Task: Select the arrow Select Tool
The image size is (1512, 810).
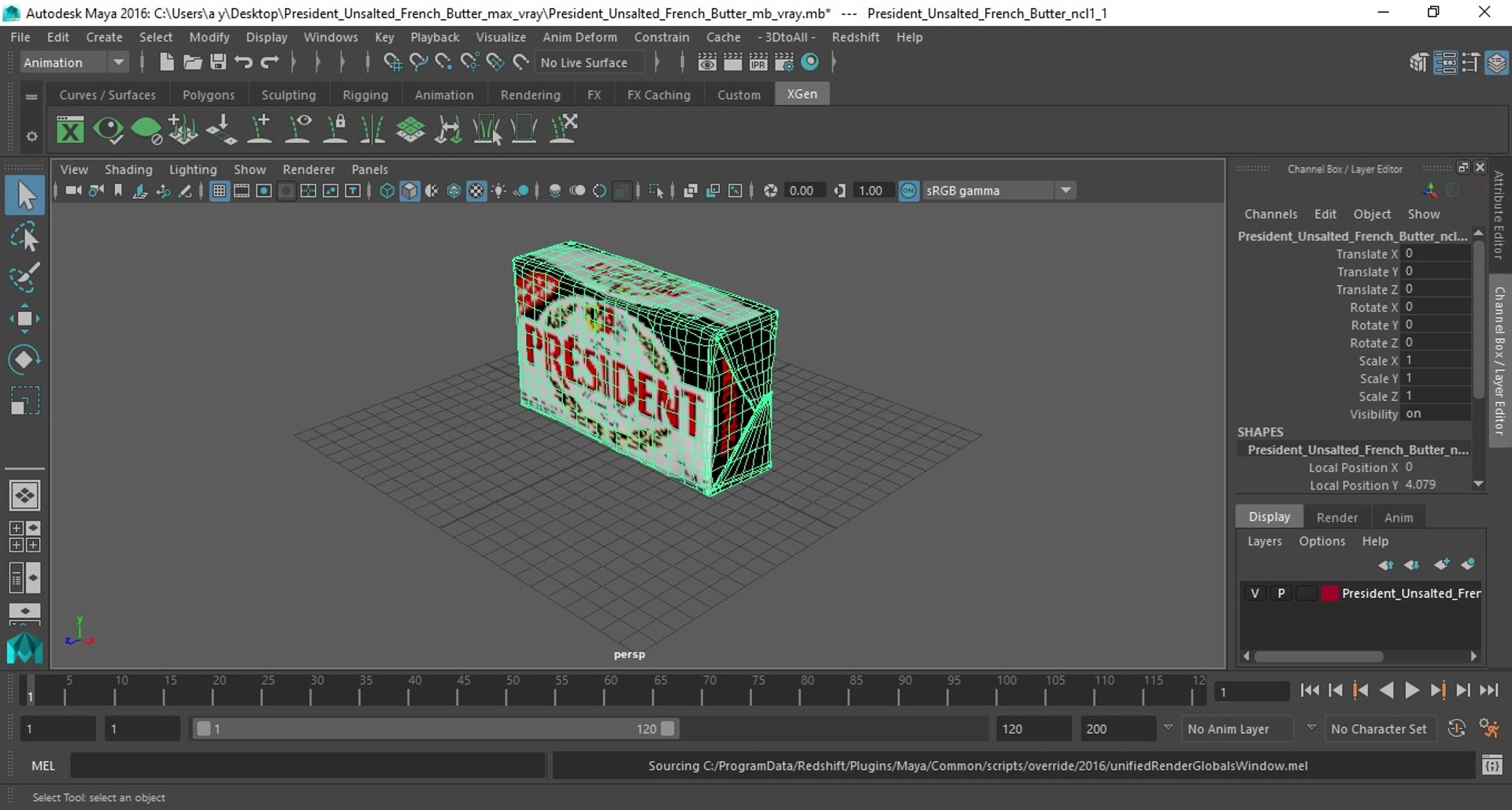Action: [24, 195]
